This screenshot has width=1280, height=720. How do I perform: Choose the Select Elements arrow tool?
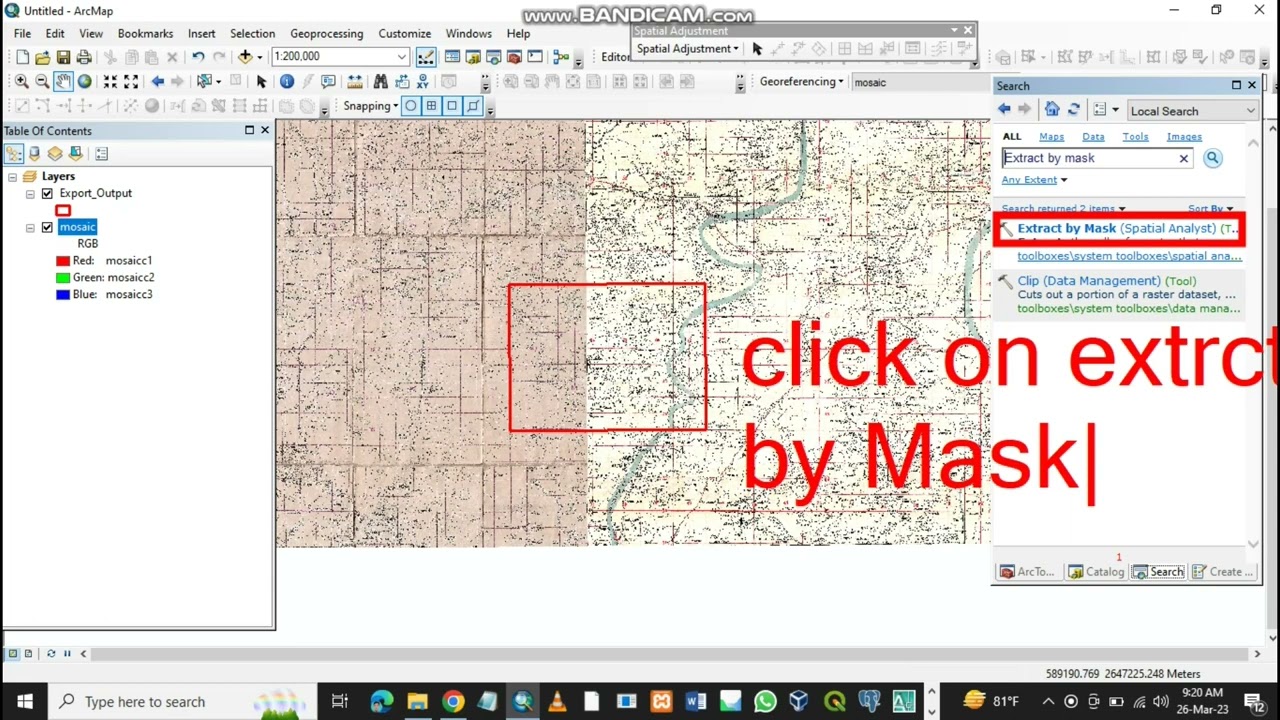pos(261,81)
